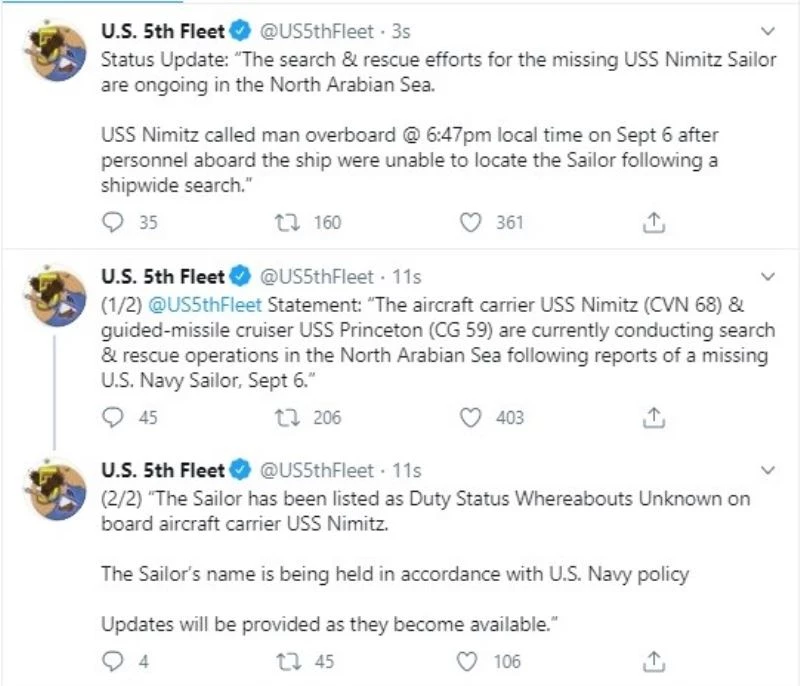Reply to the (1/2) statement tweet

(114, 417)
